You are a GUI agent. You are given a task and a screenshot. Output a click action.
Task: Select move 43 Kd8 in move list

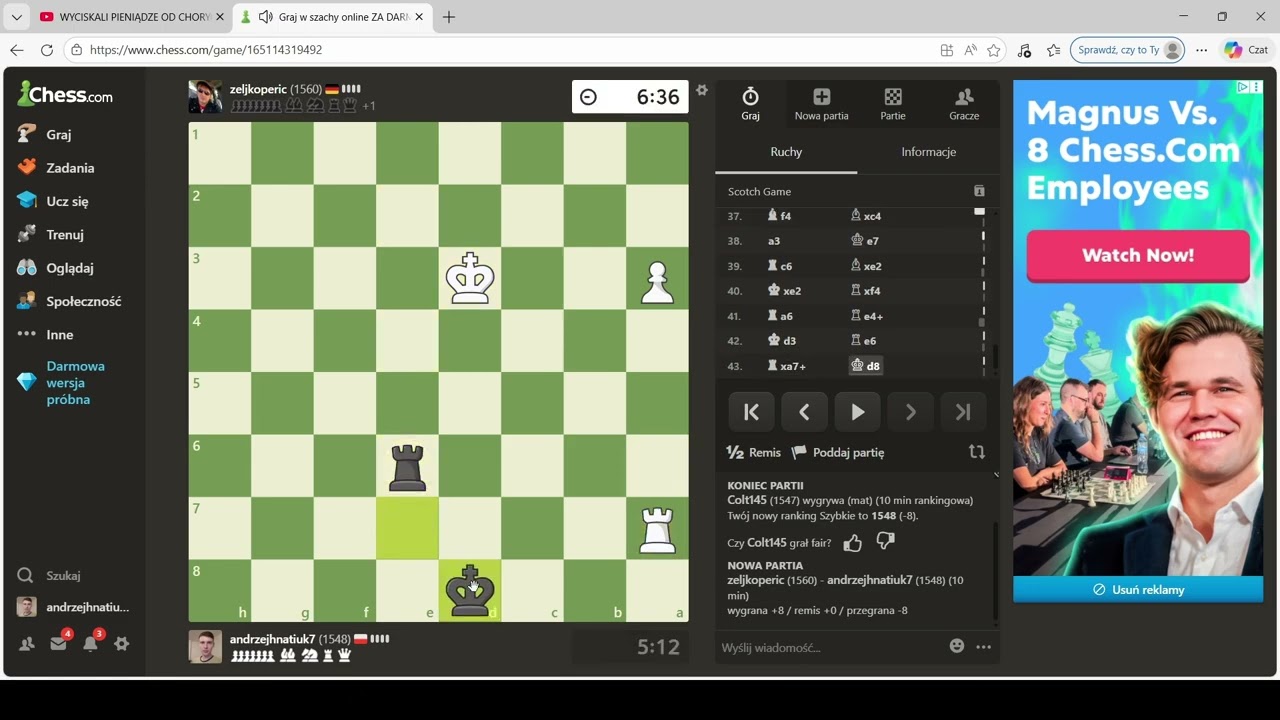tap(866, 366)
